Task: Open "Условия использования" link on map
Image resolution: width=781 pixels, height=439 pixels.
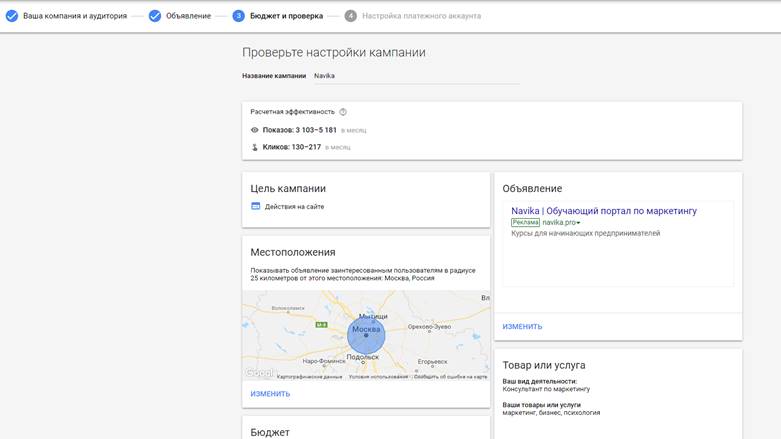Action: pos(378,377)
